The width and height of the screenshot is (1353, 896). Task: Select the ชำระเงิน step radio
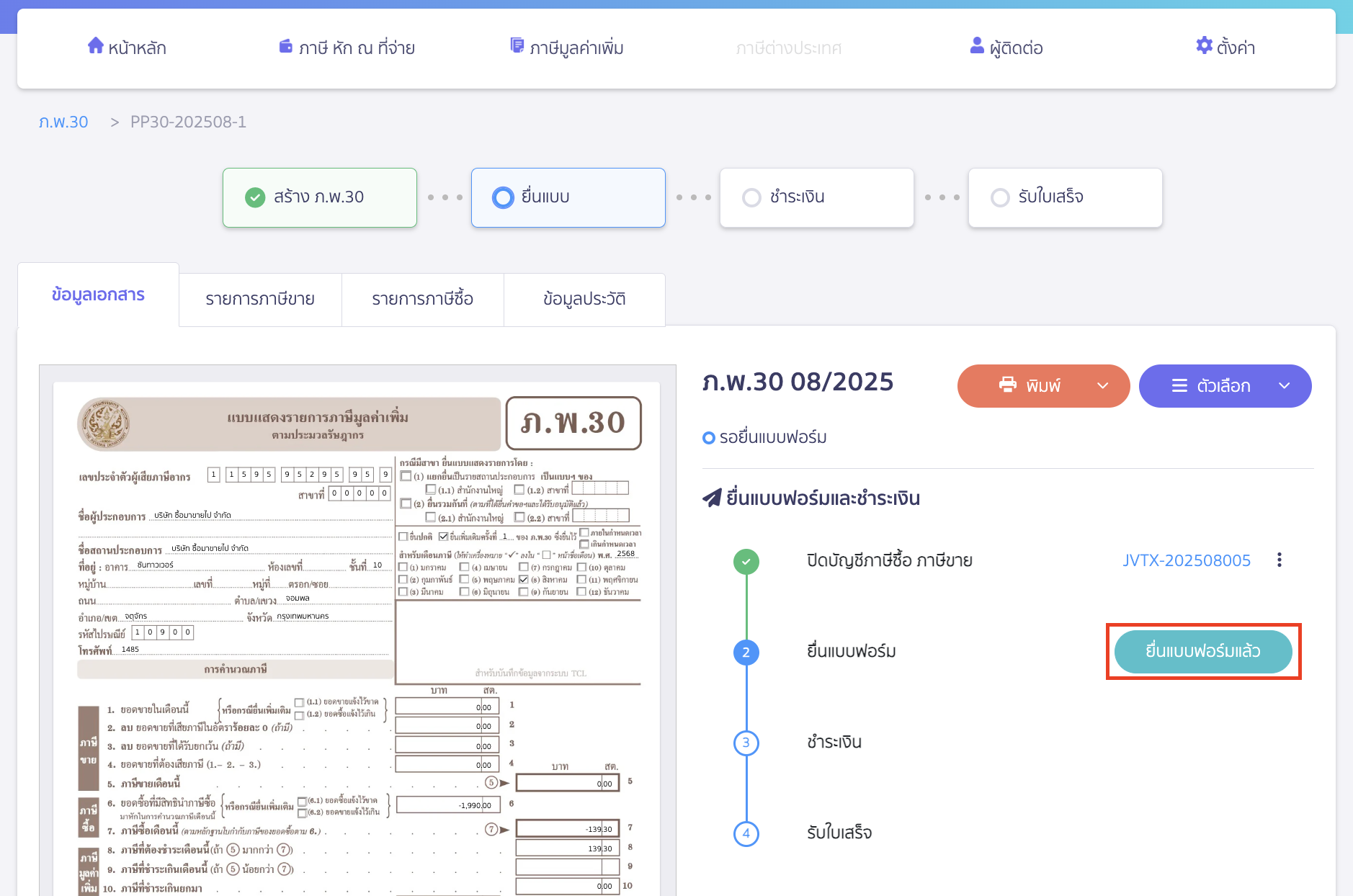coord(751,197)
